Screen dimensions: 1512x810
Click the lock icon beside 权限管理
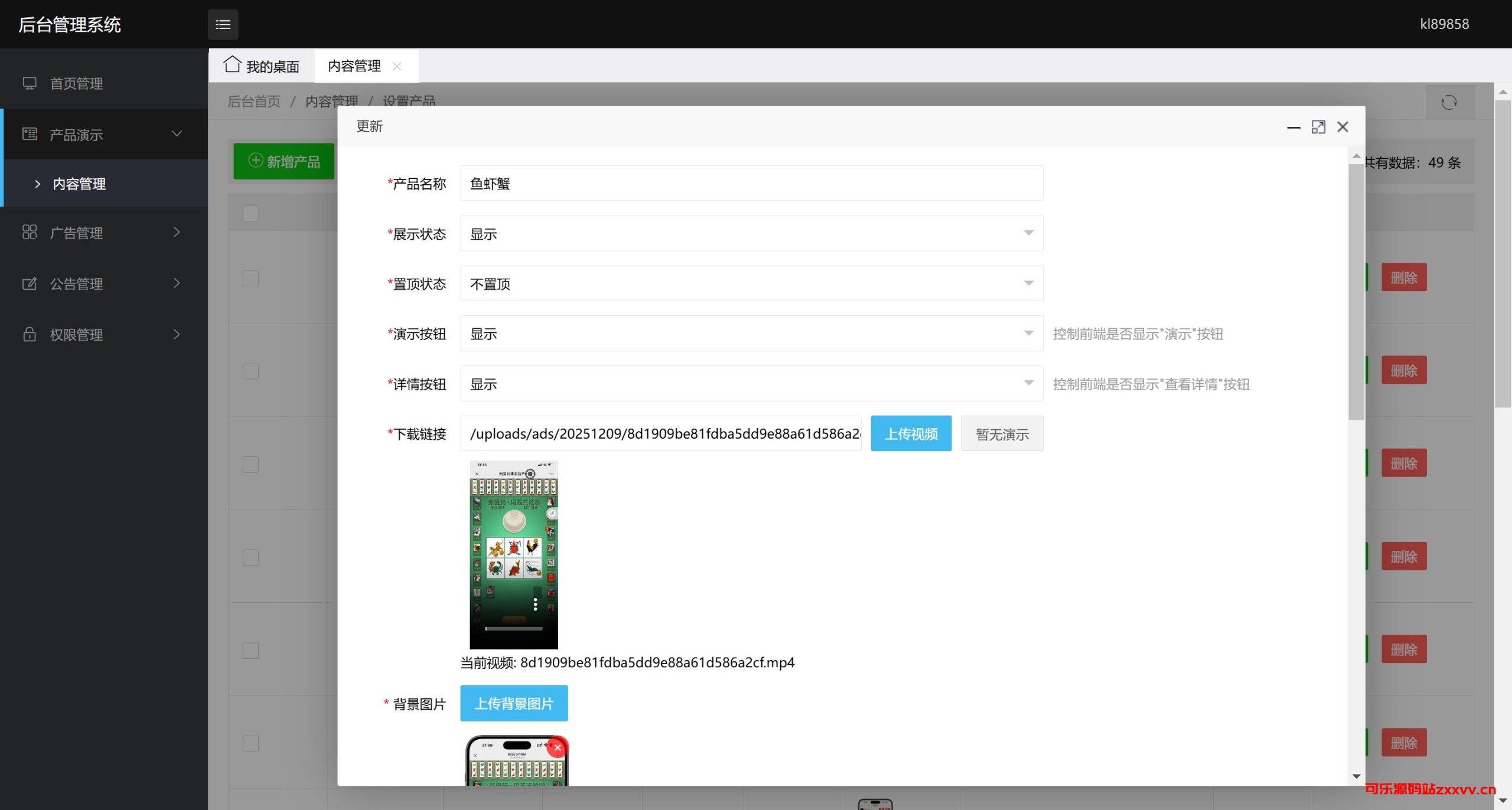click(x=30, y=334)
